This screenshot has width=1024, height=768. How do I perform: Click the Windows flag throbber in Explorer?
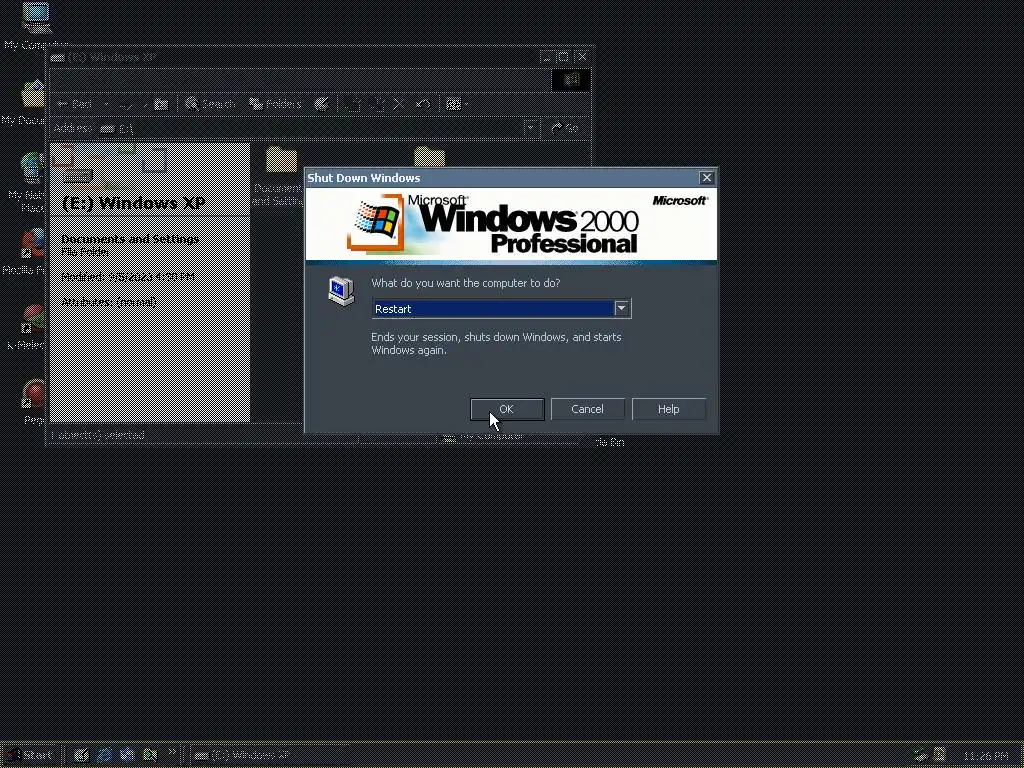[x=571, y=80]
